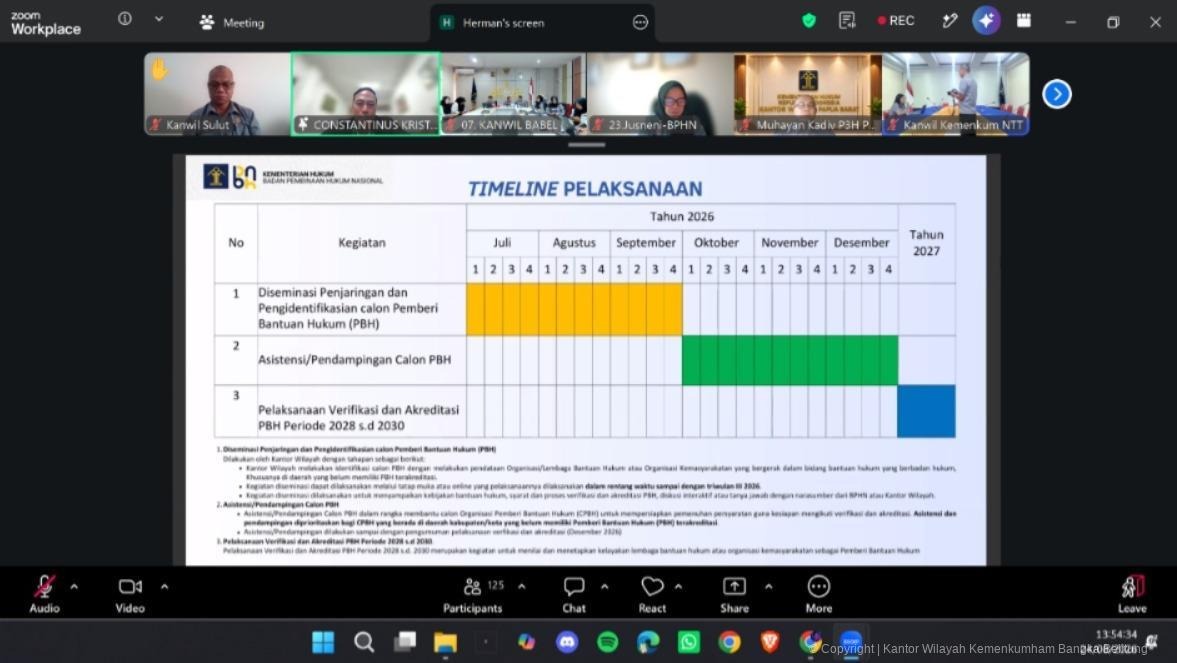Open Microsoft Edge from taskbar
Screen dimensions: 1177x663
[648, 642]
